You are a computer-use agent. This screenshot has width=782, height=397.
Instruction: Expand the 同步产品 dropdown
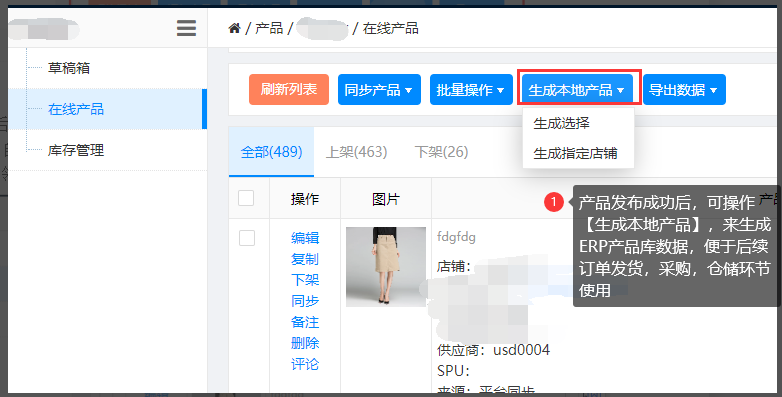(379, 89)
